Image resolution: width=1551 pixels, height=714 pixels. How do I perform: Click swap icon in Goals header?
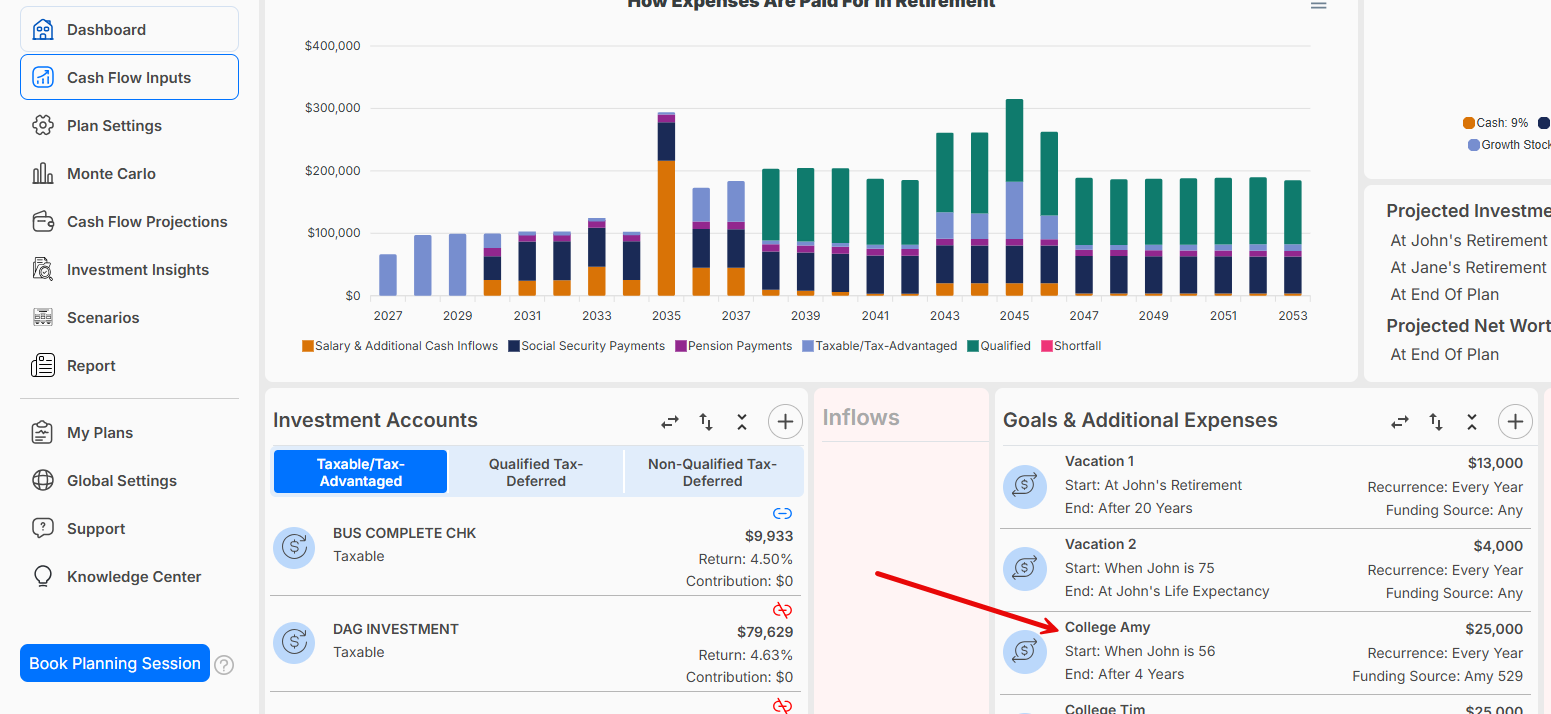pyautogui.click(x=1400, y=422)
